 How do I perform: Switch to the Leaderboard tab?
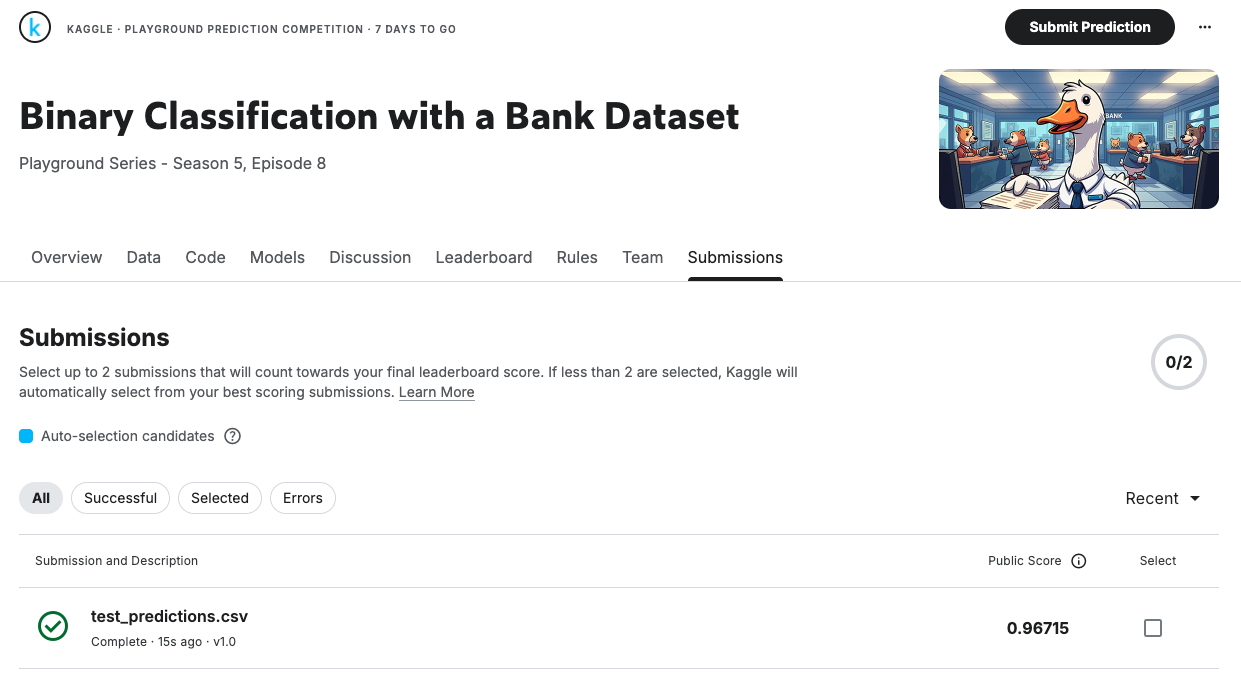coord(484,257)
